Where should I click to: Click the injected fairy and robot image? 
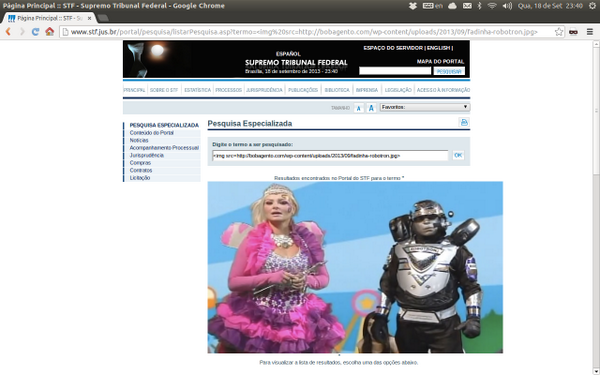tap(355, 267)
